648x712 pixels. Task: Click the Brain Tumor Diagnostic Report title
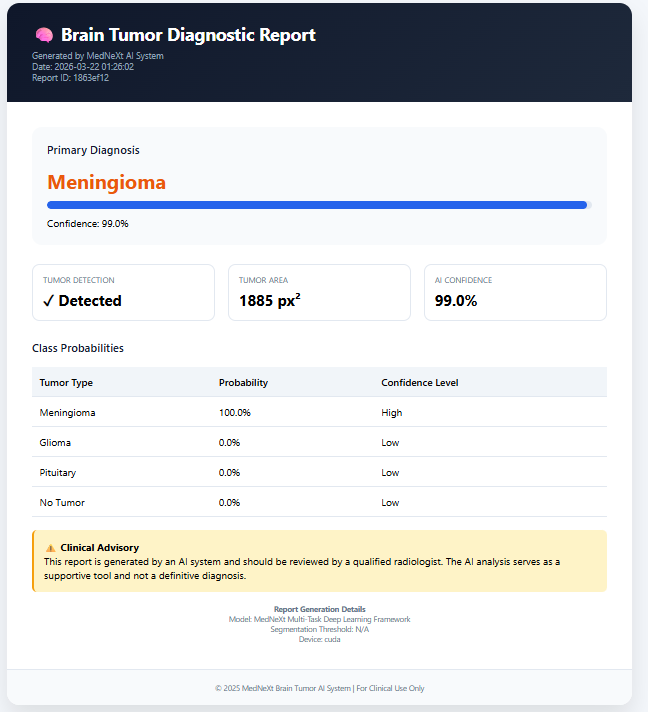188,35
